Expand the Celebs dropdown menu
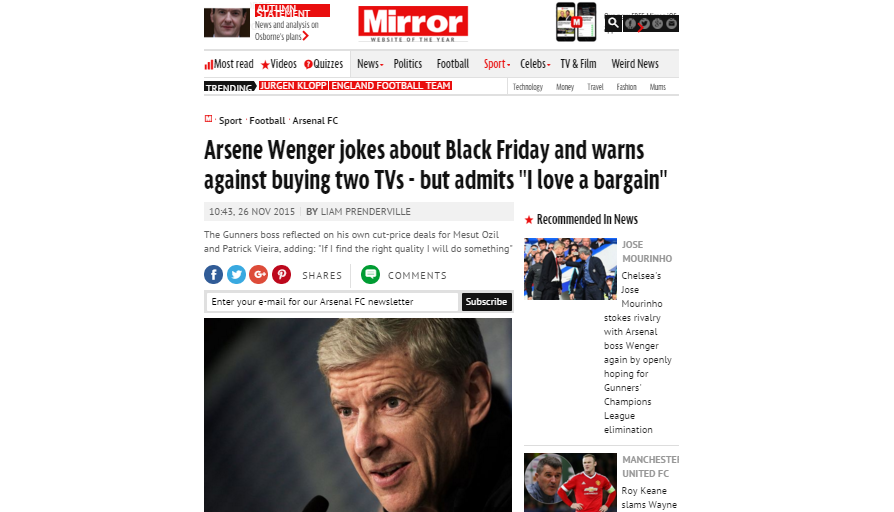The width and height of the screenshot is (894, 512). (535, 64)
